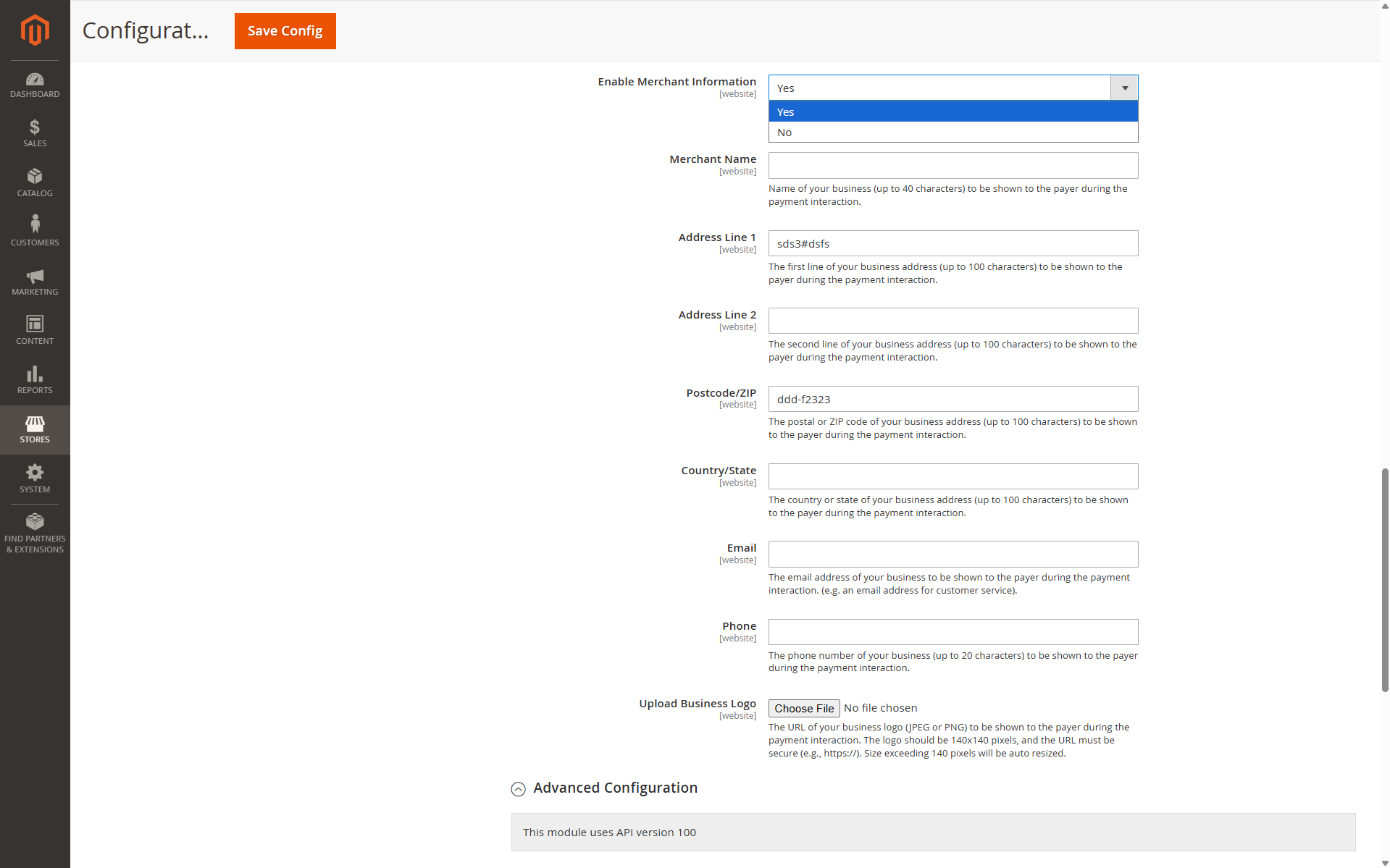Click the Address Line 1 field
This screenshot has width=1390, height=868.
[x=953, y=243]
